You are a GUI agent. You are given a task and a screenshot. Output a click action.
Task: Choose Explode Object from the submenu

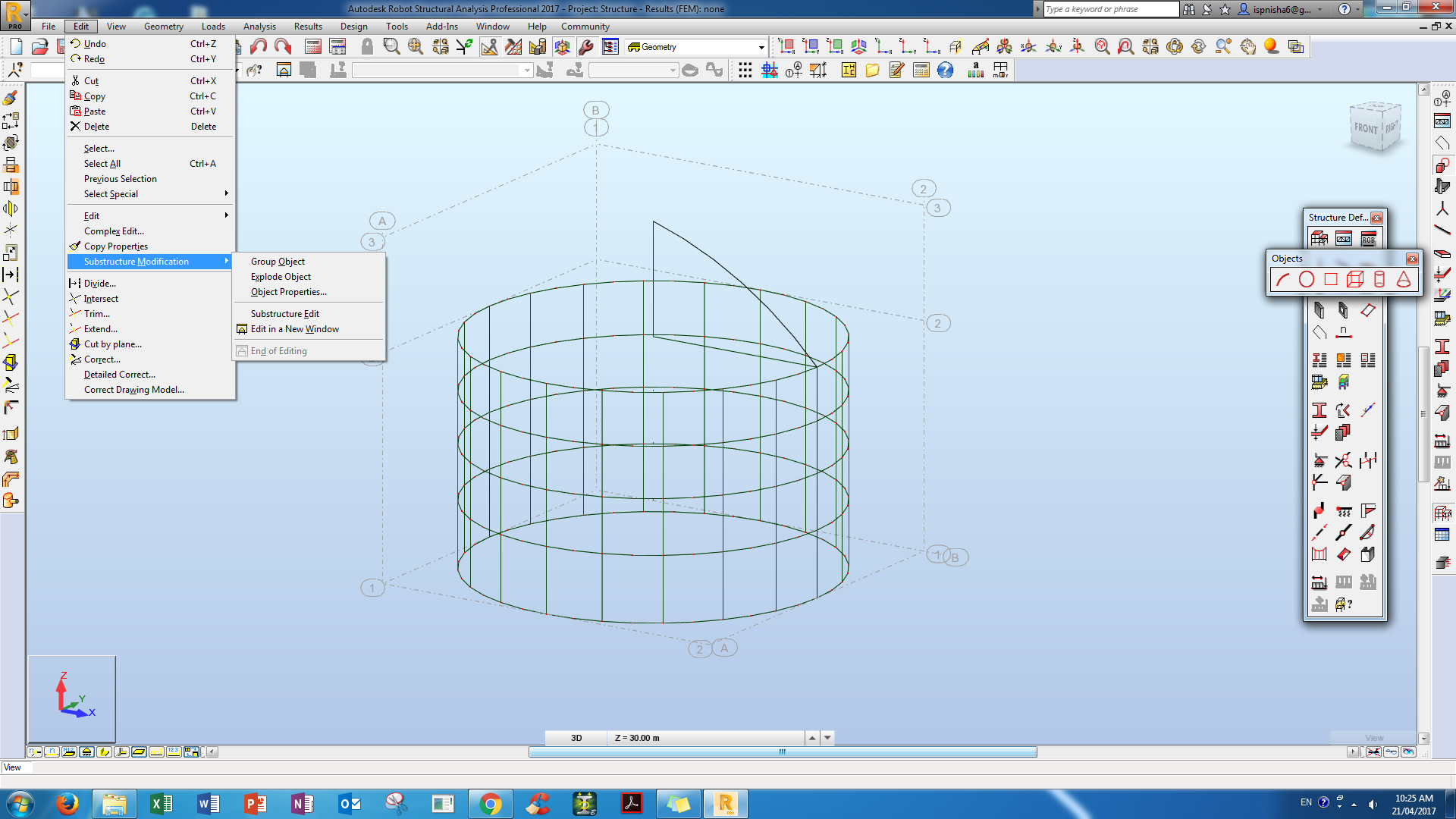point(280,276)
